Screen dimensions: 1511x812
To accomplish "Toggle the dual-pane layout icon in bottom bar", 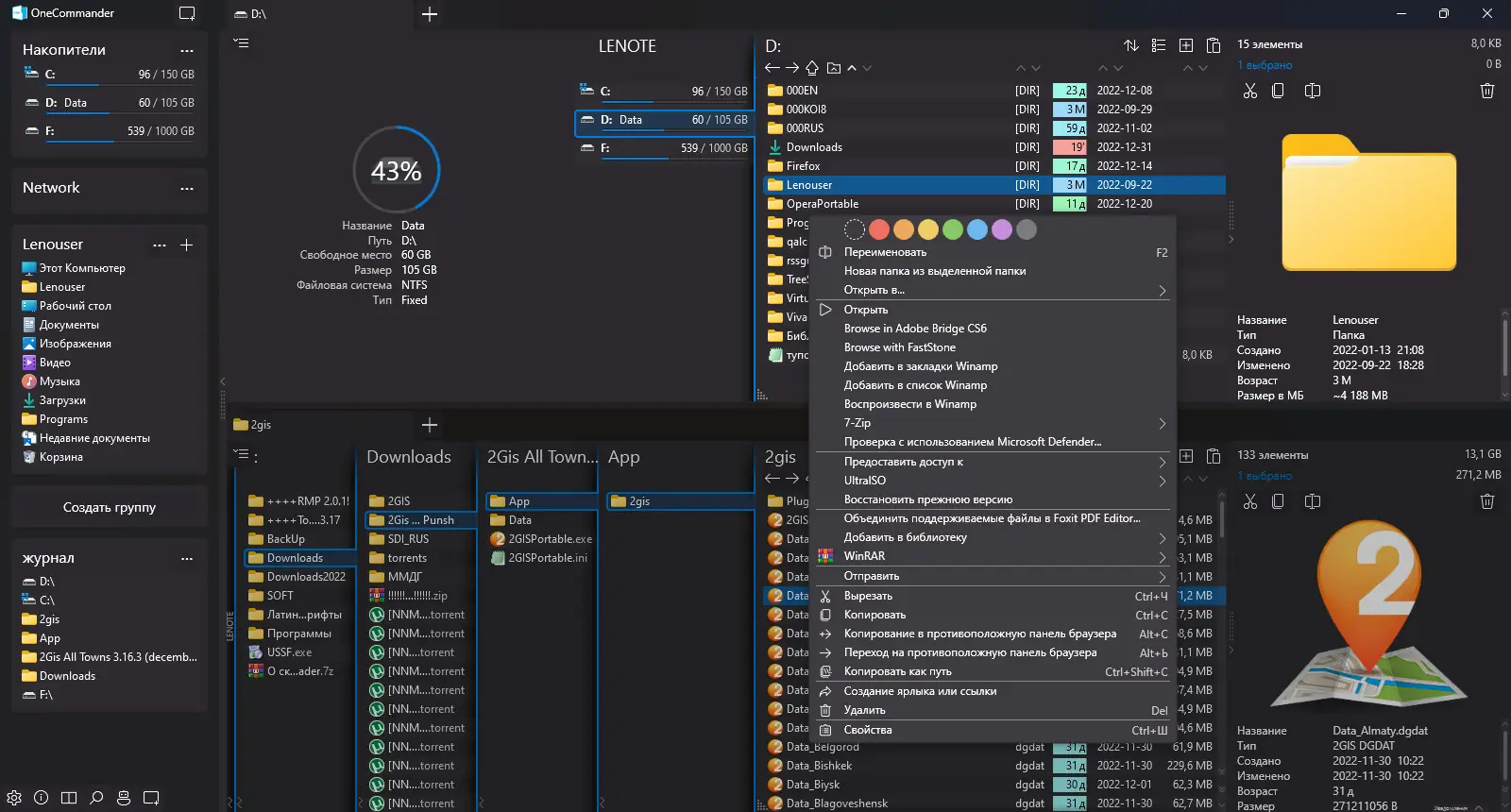I will (x=69, y=798).
